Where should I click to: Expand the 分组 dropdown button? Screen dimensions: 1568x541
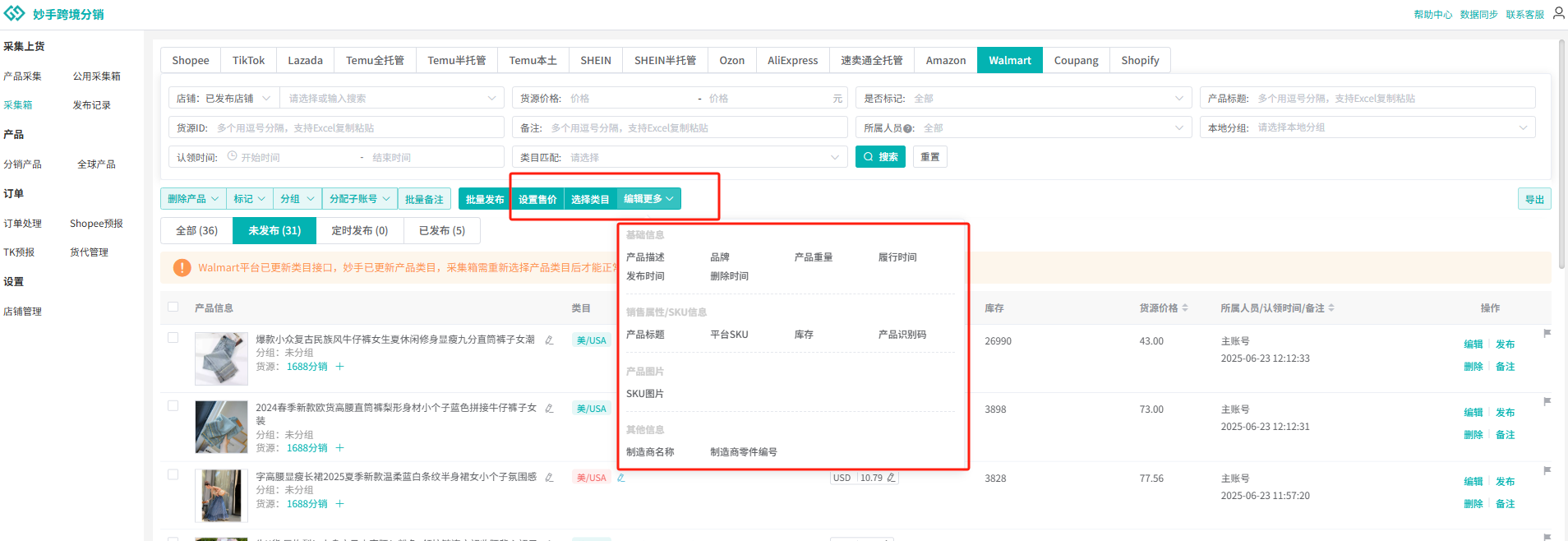(297, 199)
